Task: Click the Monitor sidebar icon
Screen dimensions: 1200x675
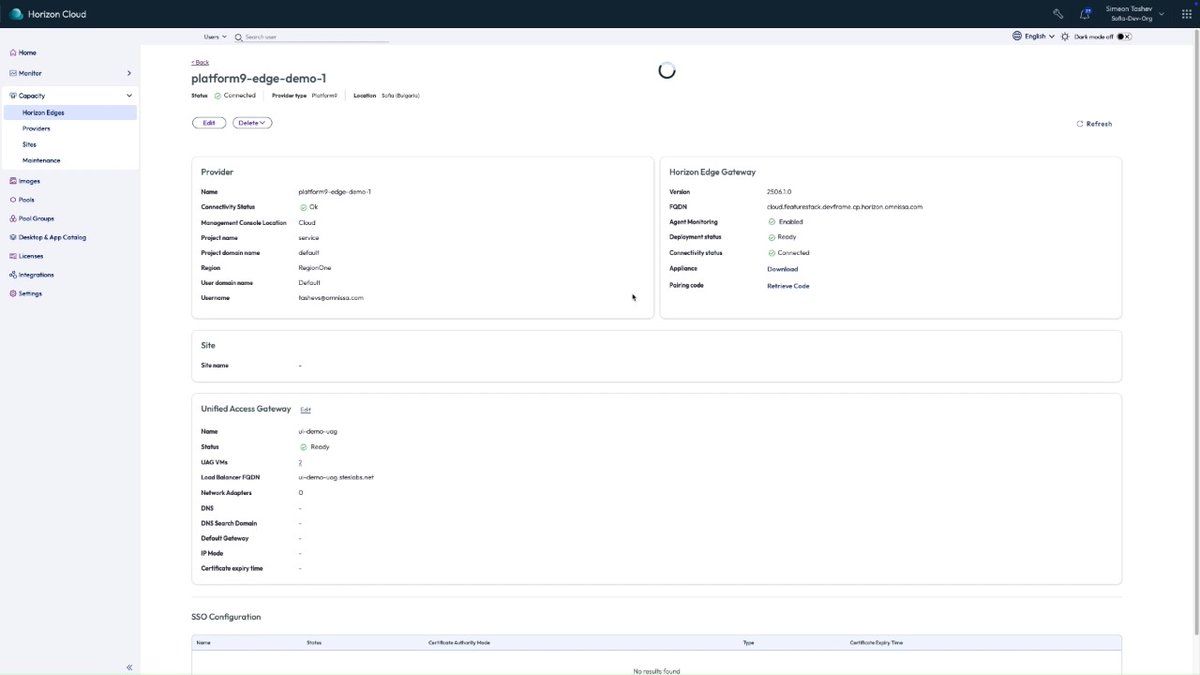Action: coord(12,73)
